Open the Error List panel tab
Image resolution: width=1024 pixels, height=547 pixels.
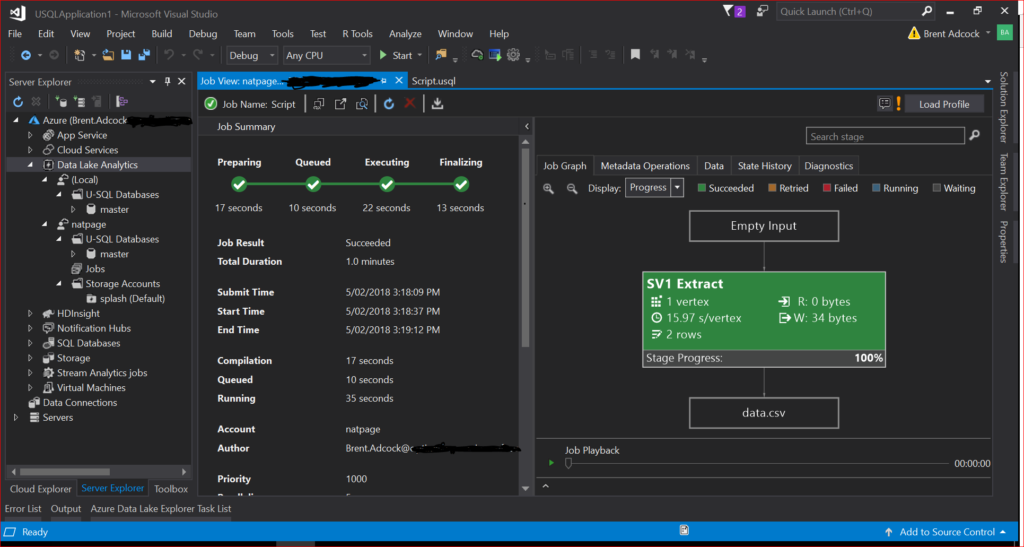[23, 508]
